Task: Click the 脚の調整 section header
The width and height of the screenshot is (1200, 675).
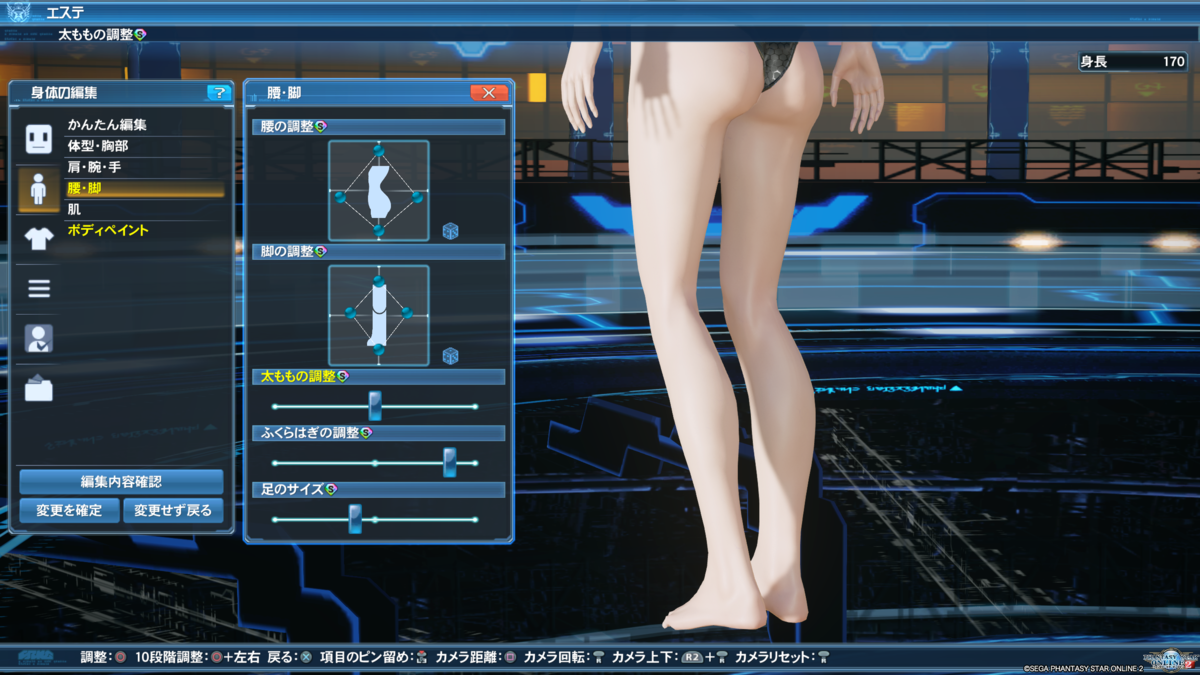Action: [x=379, y=251]
